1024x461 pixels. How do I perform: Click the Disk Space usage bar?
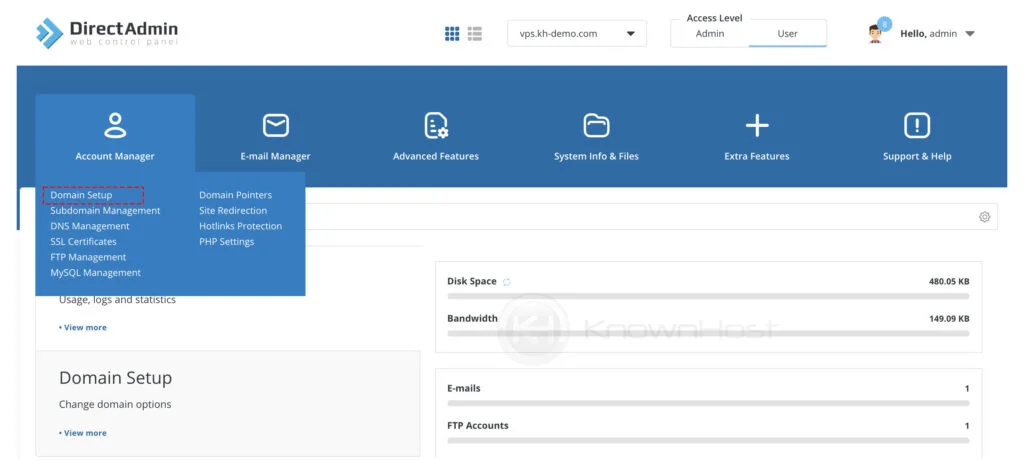(x=708, y=296)
